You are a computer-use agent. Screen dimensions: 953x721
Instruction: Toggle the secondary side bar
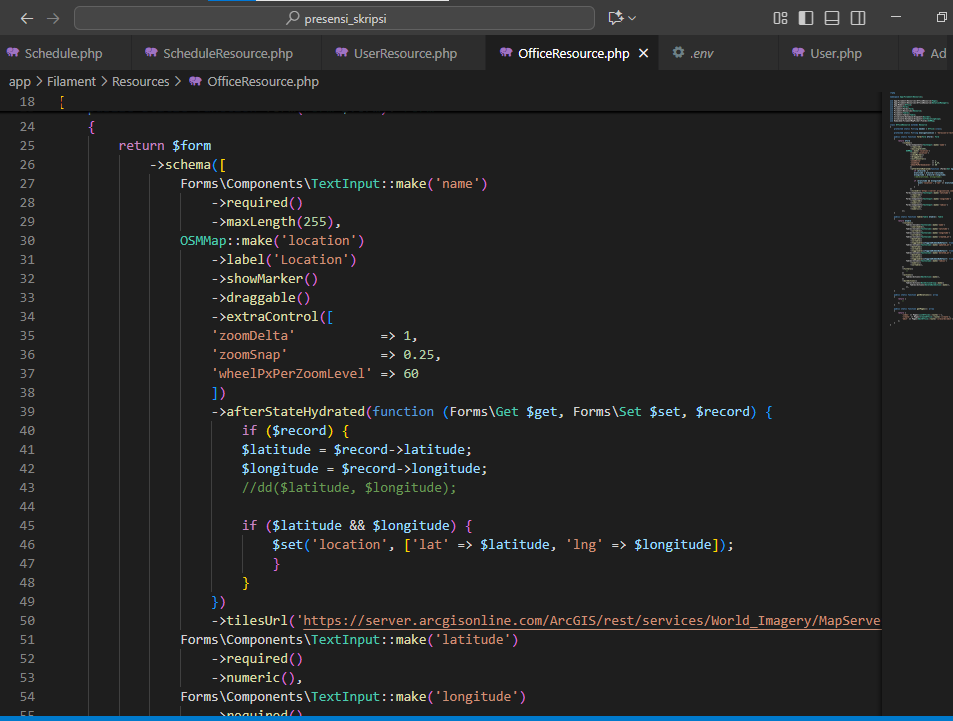click(x=858, y=18)
